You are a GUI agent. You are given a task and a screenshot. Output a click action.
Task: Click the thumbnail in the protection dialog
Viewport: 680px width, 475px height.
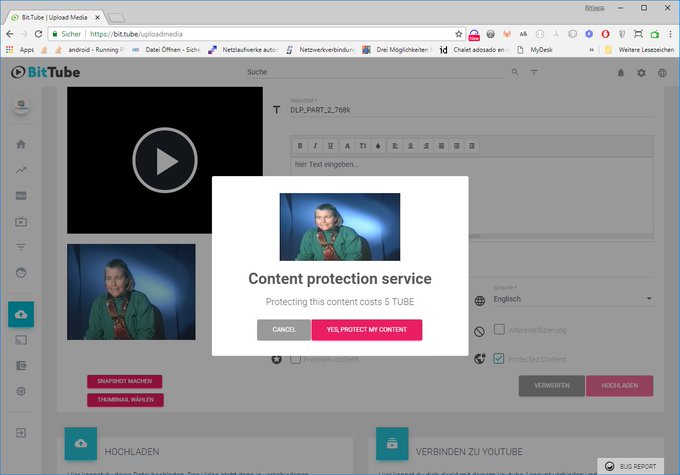click(340, 227)
